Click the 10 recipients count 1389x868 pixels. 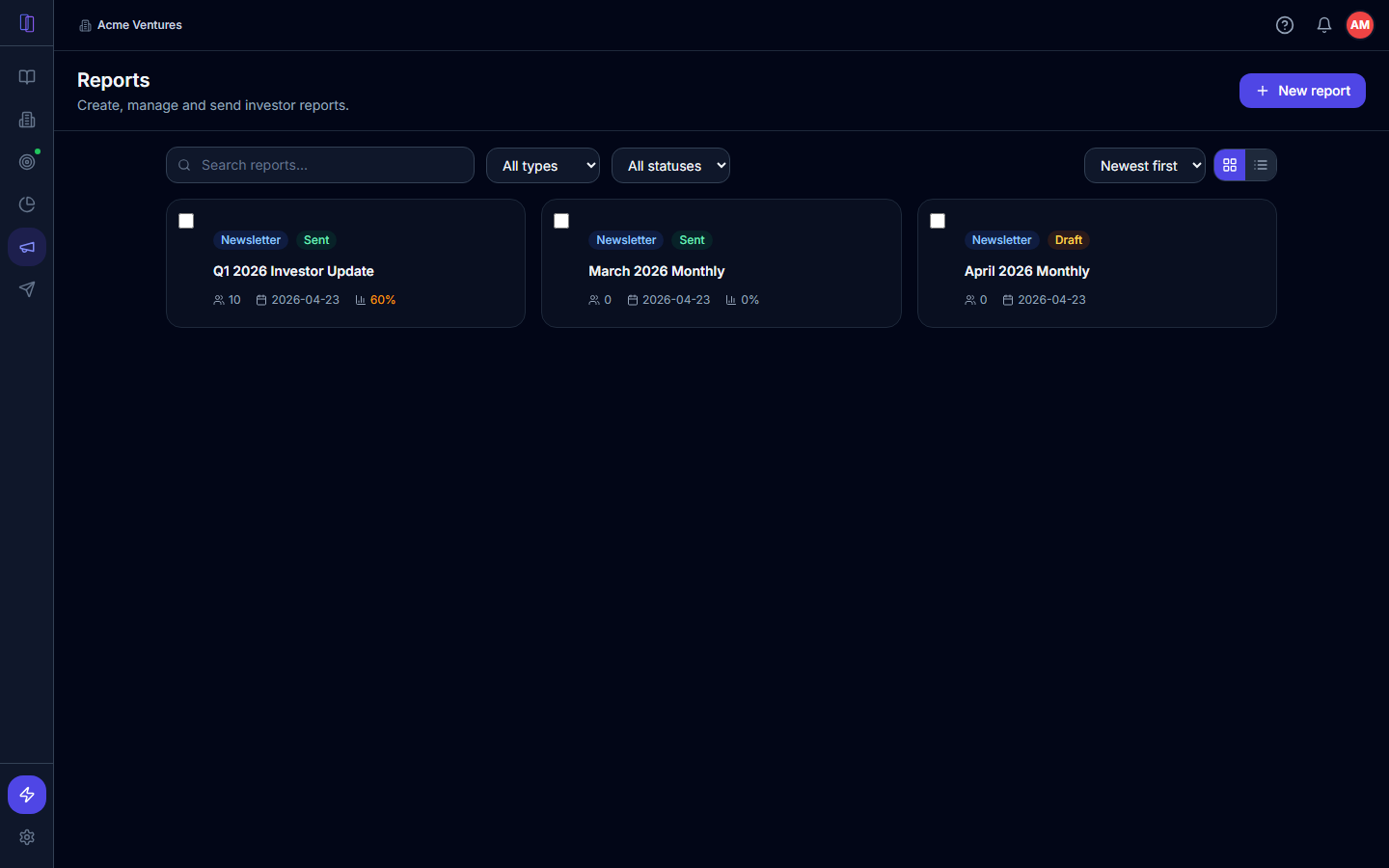pyautogui.click(x=234, y=300)
